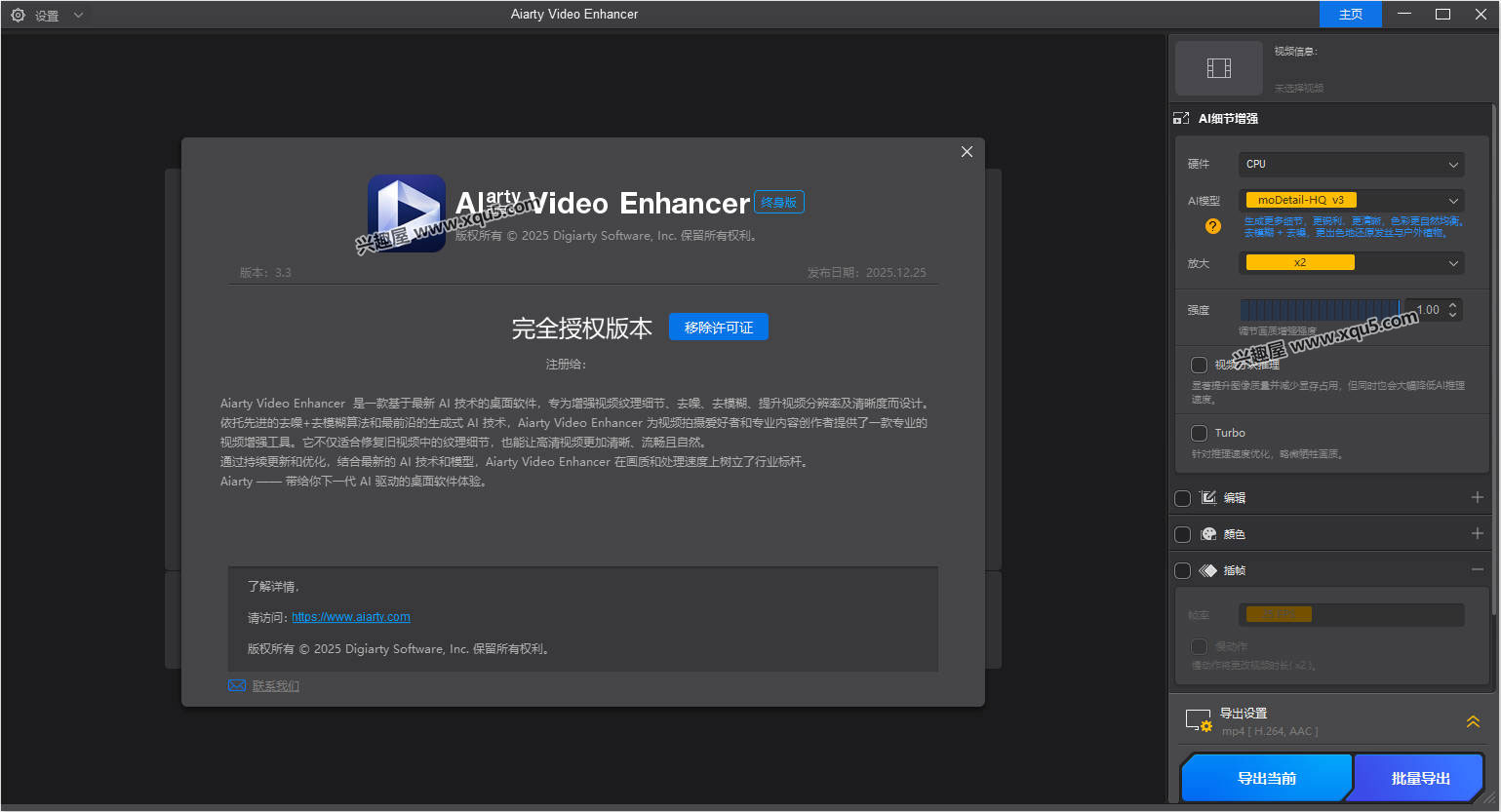Screen dimensions: 1501x812
Task: Click the 移除许可证 button
Action: pos(719,327)
